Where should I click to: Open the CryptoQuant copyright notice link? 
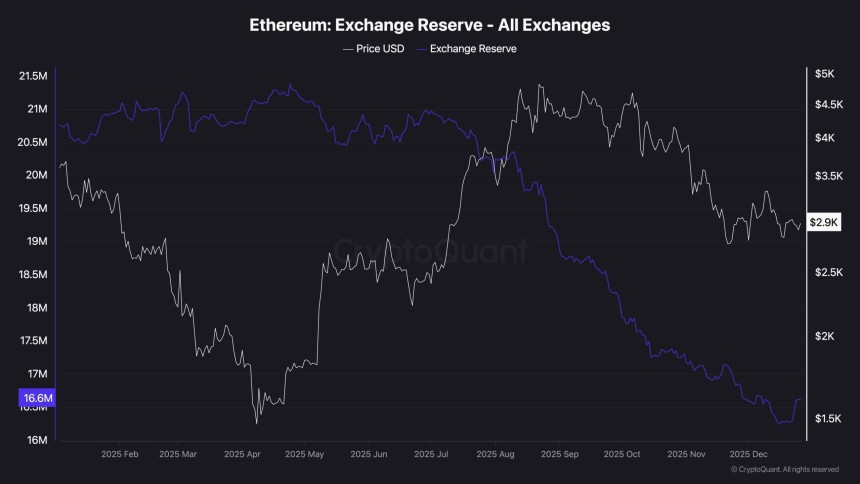coord(784,469)
